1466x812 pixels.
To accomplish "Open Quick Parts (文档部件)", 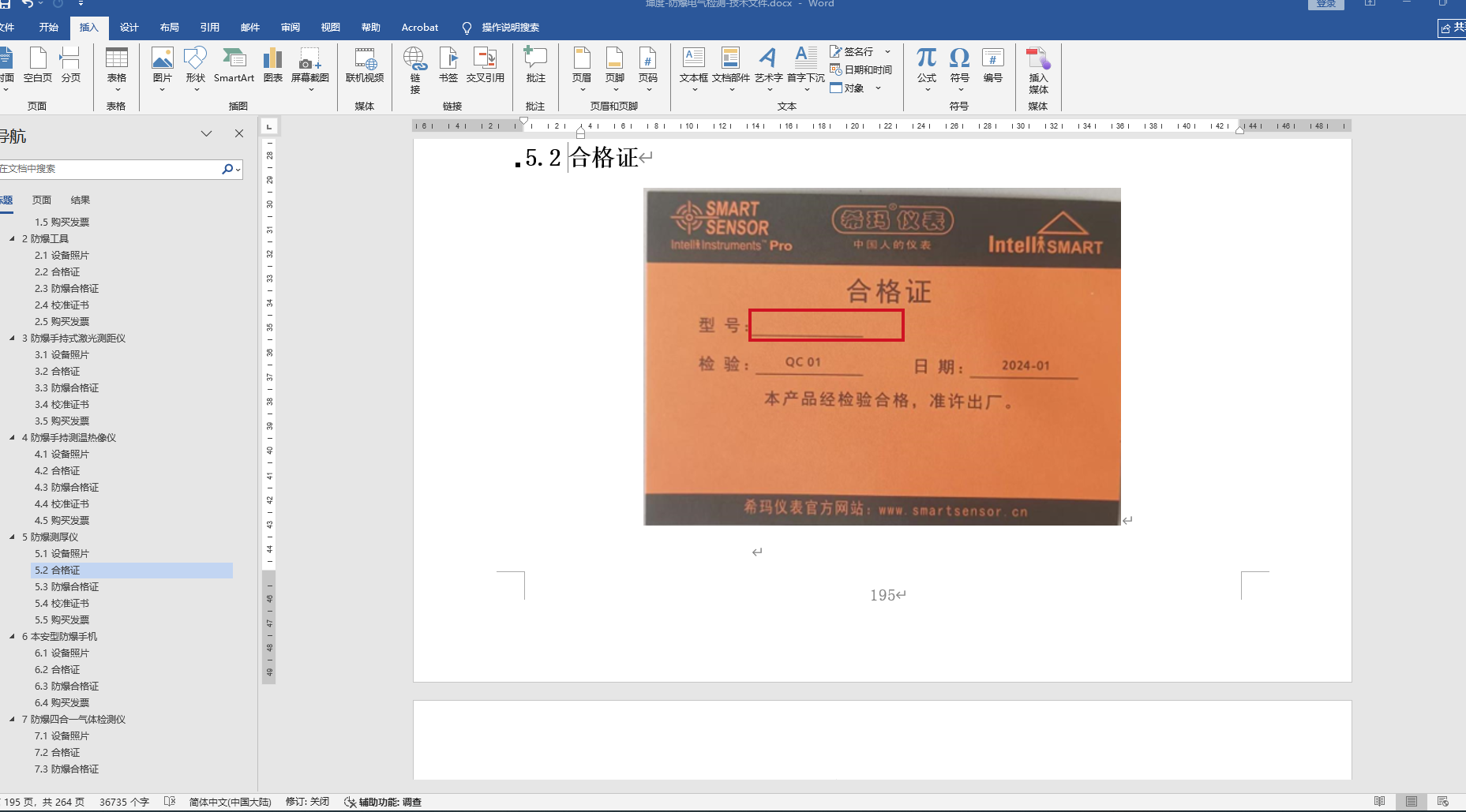I will 731,69.
